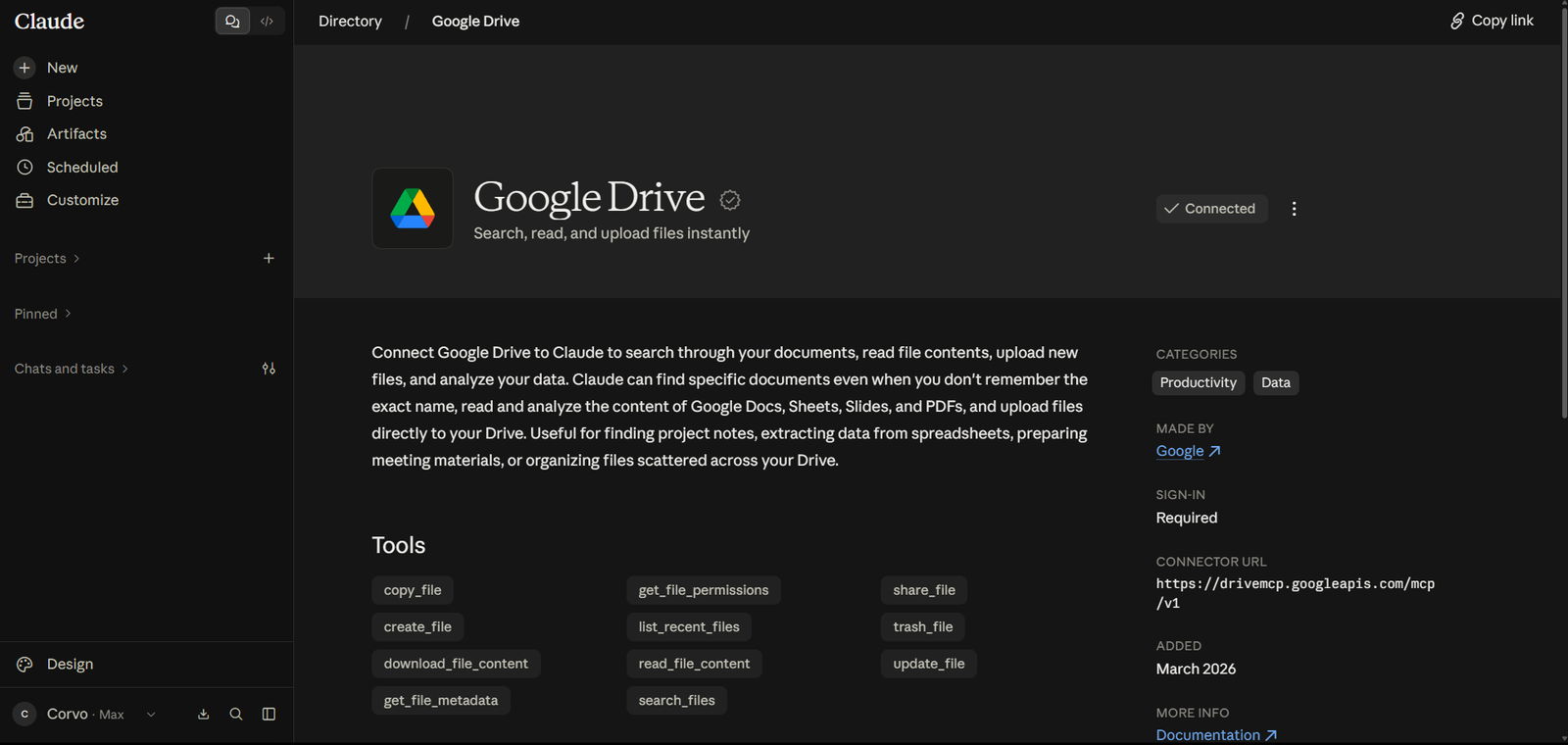Image resolution: width=1568 pixels, height=745 pixels.
Task: Switch to the chat mode icon
Action: 232,21
